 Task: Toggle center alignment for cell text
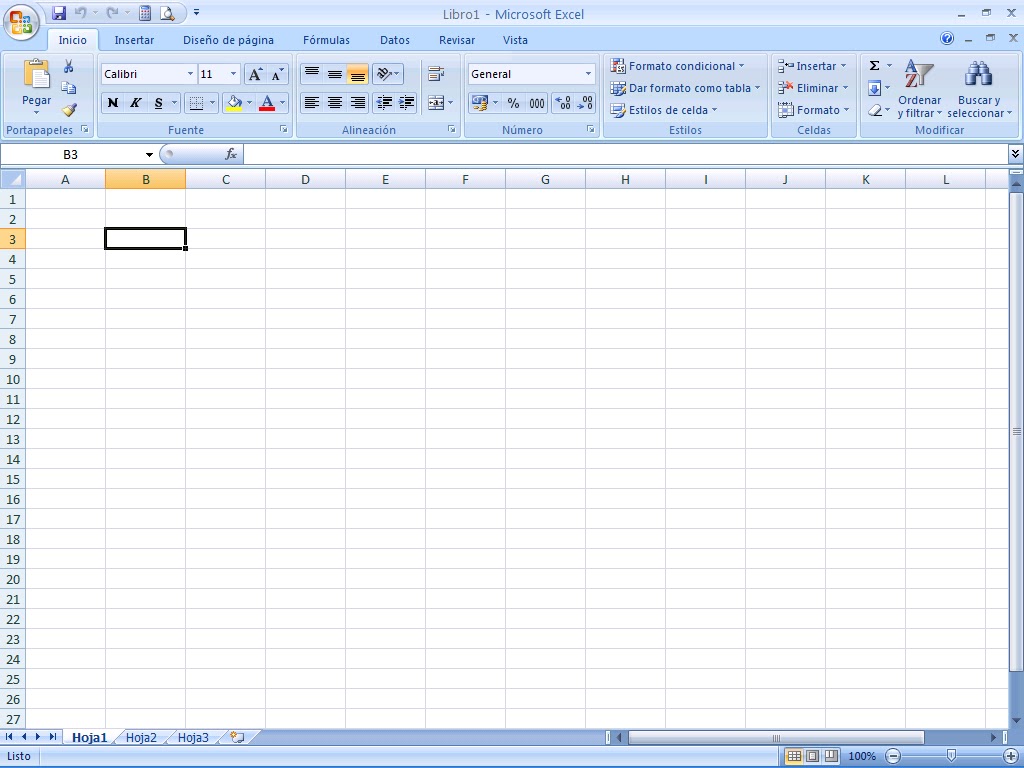334,103
